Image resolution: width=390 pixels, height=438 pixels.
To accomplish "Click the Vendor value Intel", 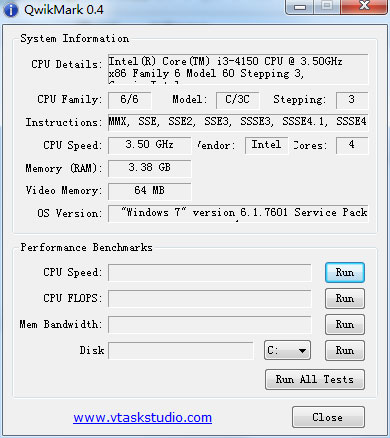I will 266,145.
